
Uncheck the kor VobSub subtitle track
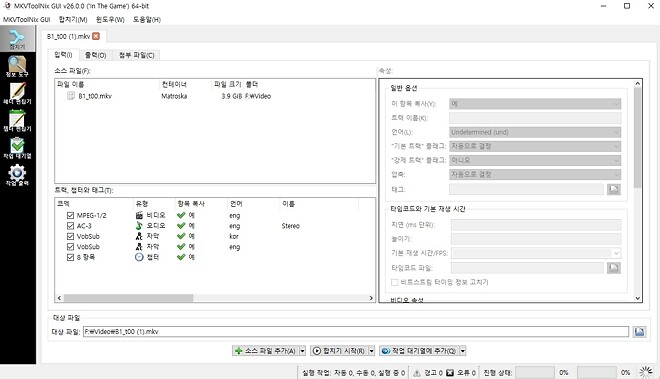click(70, 236)
